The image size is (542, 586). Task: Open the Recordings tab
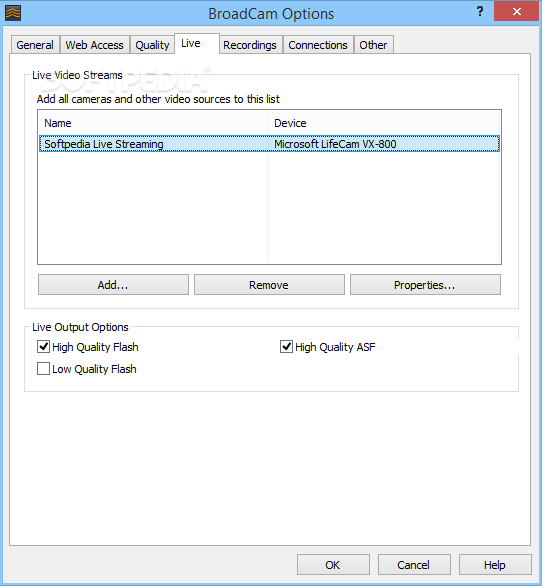click(250, 45)
